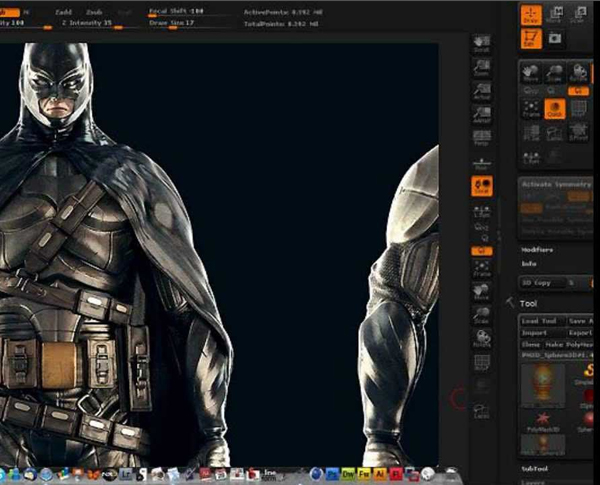This screenshot has width=600, height=485.
Task: Toggle L.Sym on the right shelf
Action: click(x=482, y=212)
